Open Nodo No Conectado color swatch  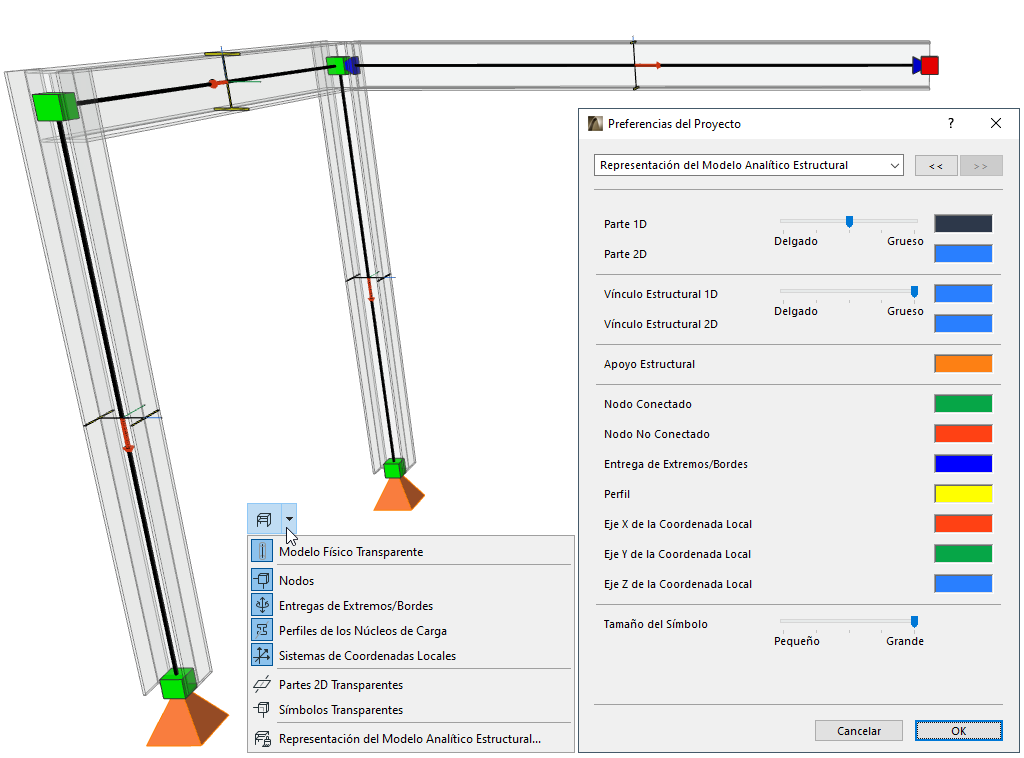pos(963,434)
